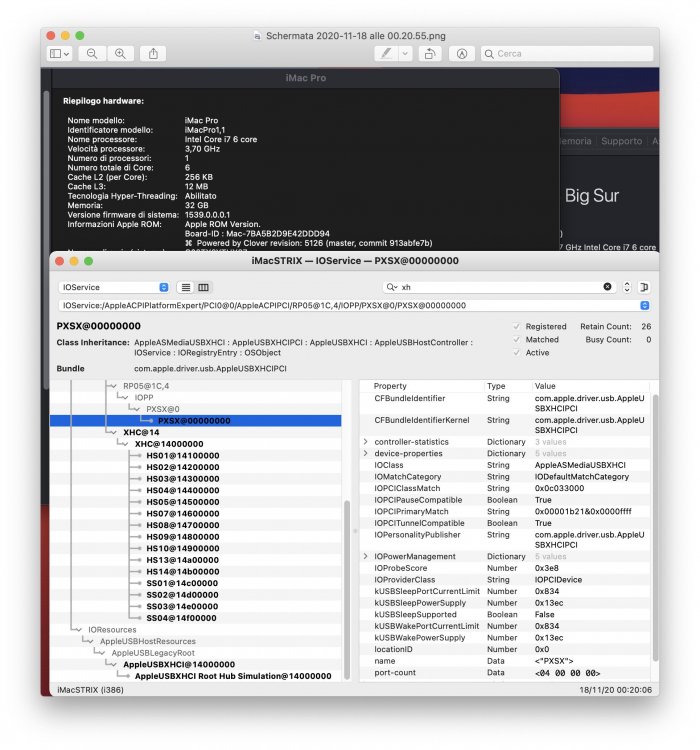This screenshot has height=750, width=700.
Task: Select SS02@14d00000 in the tree
Action: [182, 595]
